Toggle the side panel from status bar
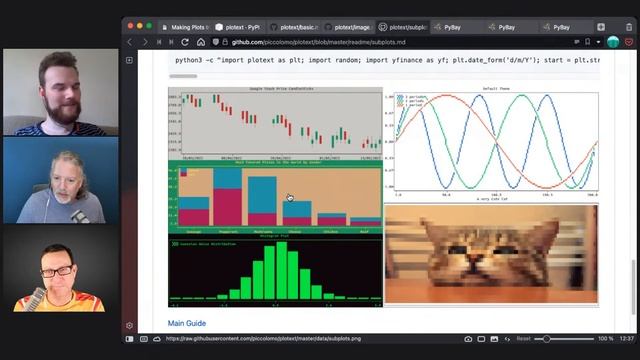Viewport: 640px width, 360px height. click(129, 339)
